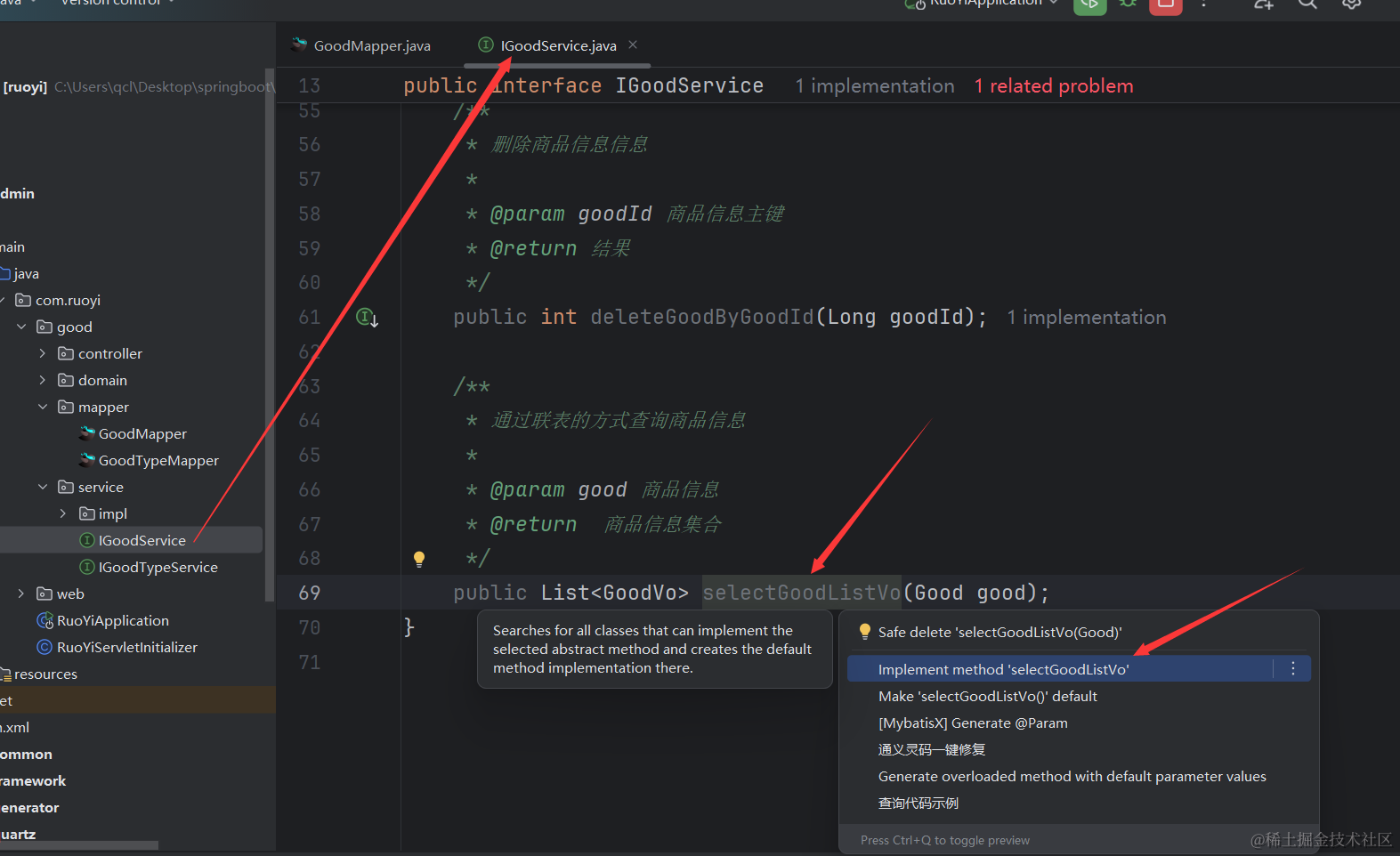
Task: Click '@param goodId' in the line 58 comment
Action: [x=571, y=214]
